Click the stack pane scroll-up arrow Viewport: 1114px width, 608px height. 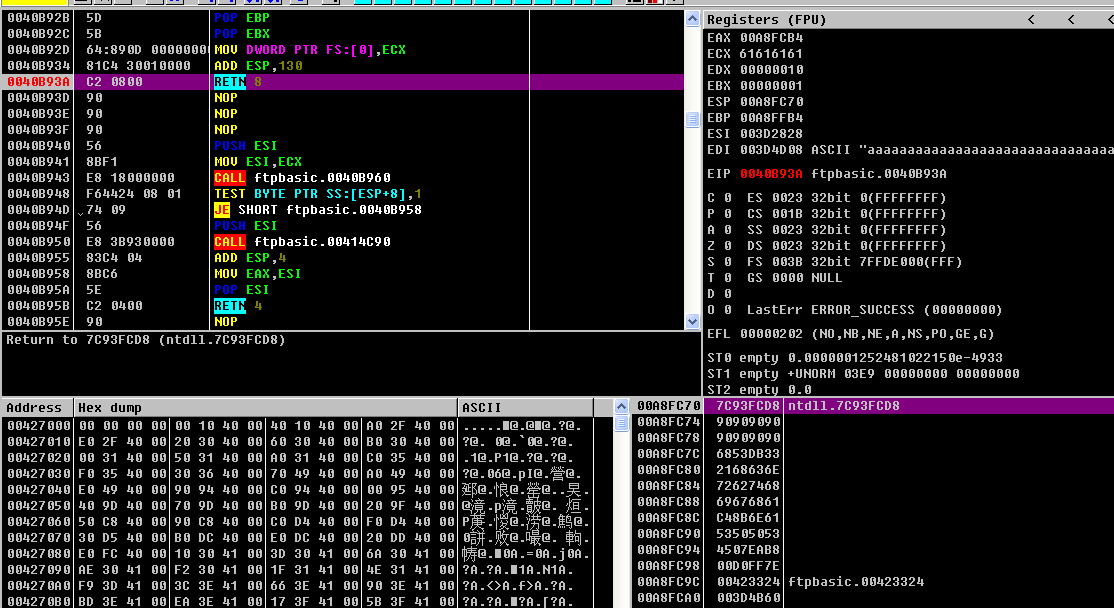coord(623,407)
